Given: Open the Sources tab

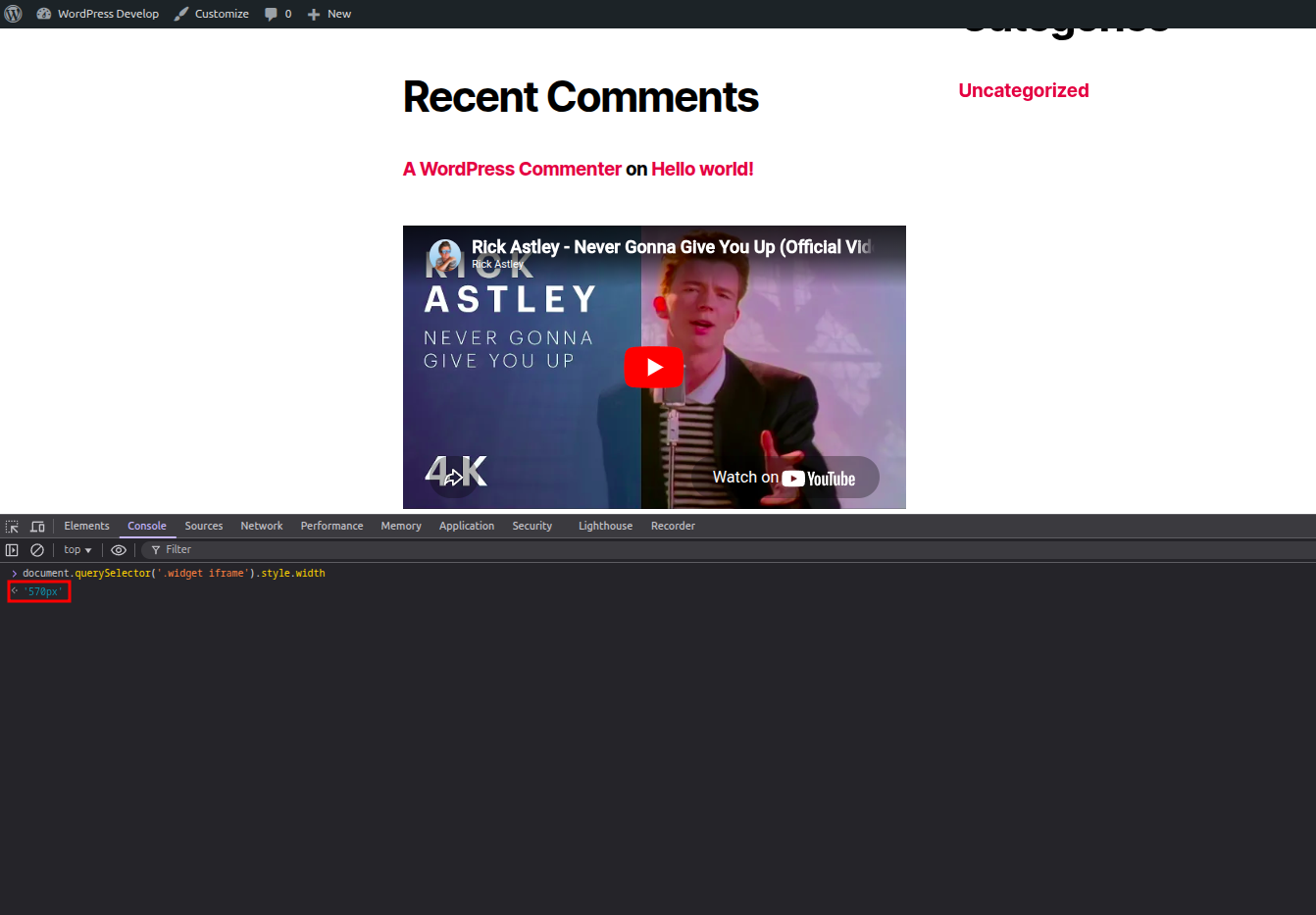Looking at the screenshot, I should [x=204, y=527].
